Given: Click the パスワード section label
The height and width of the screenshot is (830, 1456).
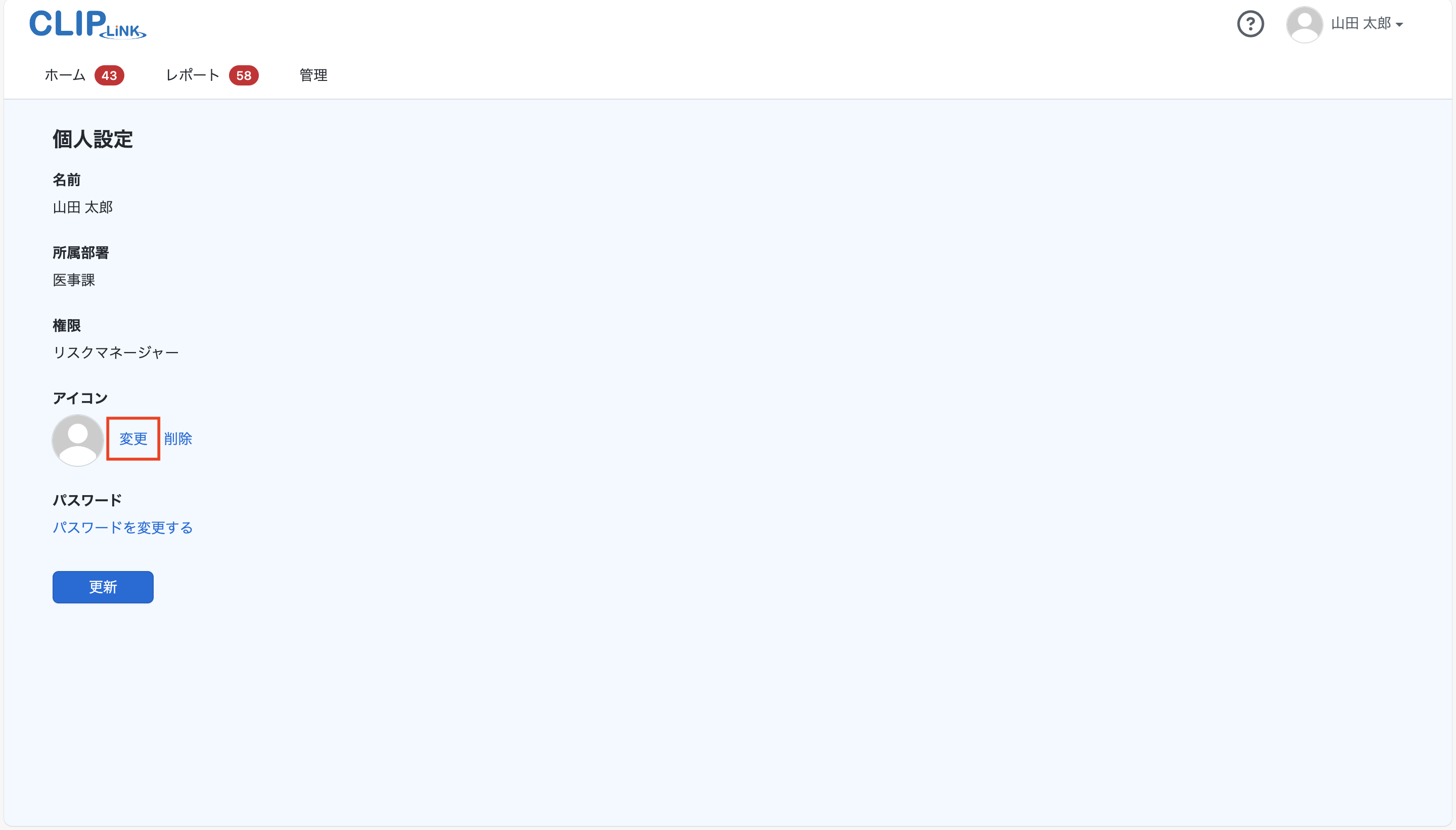Looking at the screenshot, I should (x=87, y=500).
